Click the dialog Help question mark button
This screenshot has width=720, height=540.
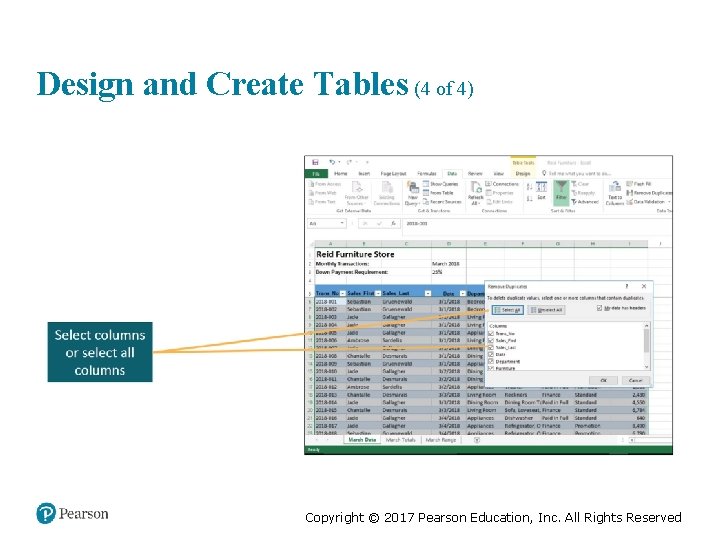pyautogui.click(x=627, y=286)
